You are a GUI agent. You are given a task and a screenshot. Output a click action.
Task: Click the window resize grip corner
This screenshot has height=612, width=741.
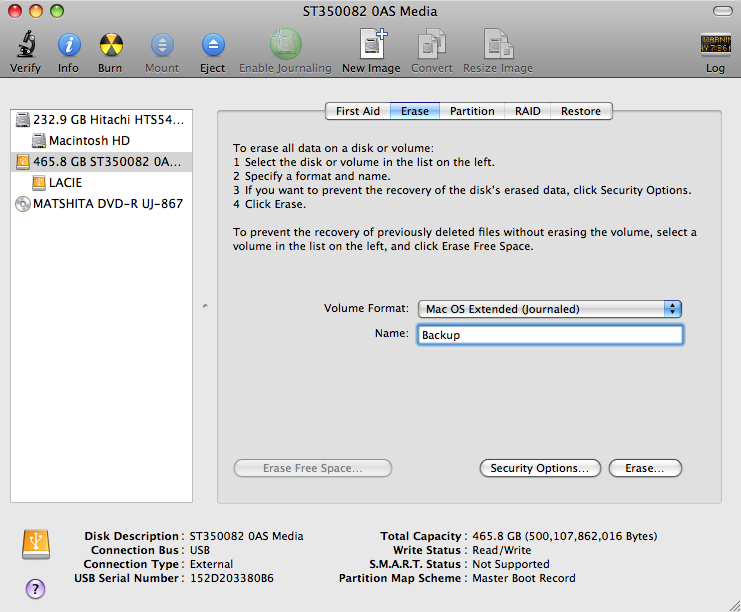[x=734, y=605]
